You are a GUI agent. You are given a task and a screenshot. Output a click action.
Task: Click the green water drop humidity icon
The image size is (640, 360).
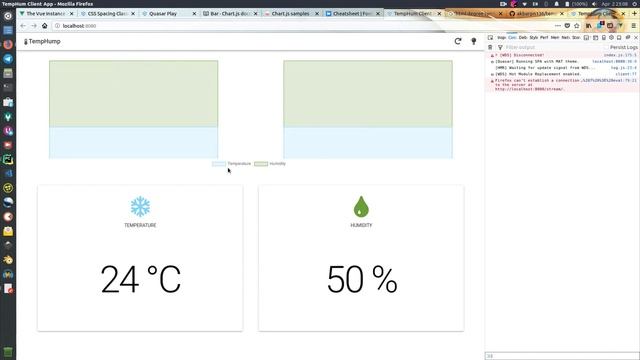point(361,207)
